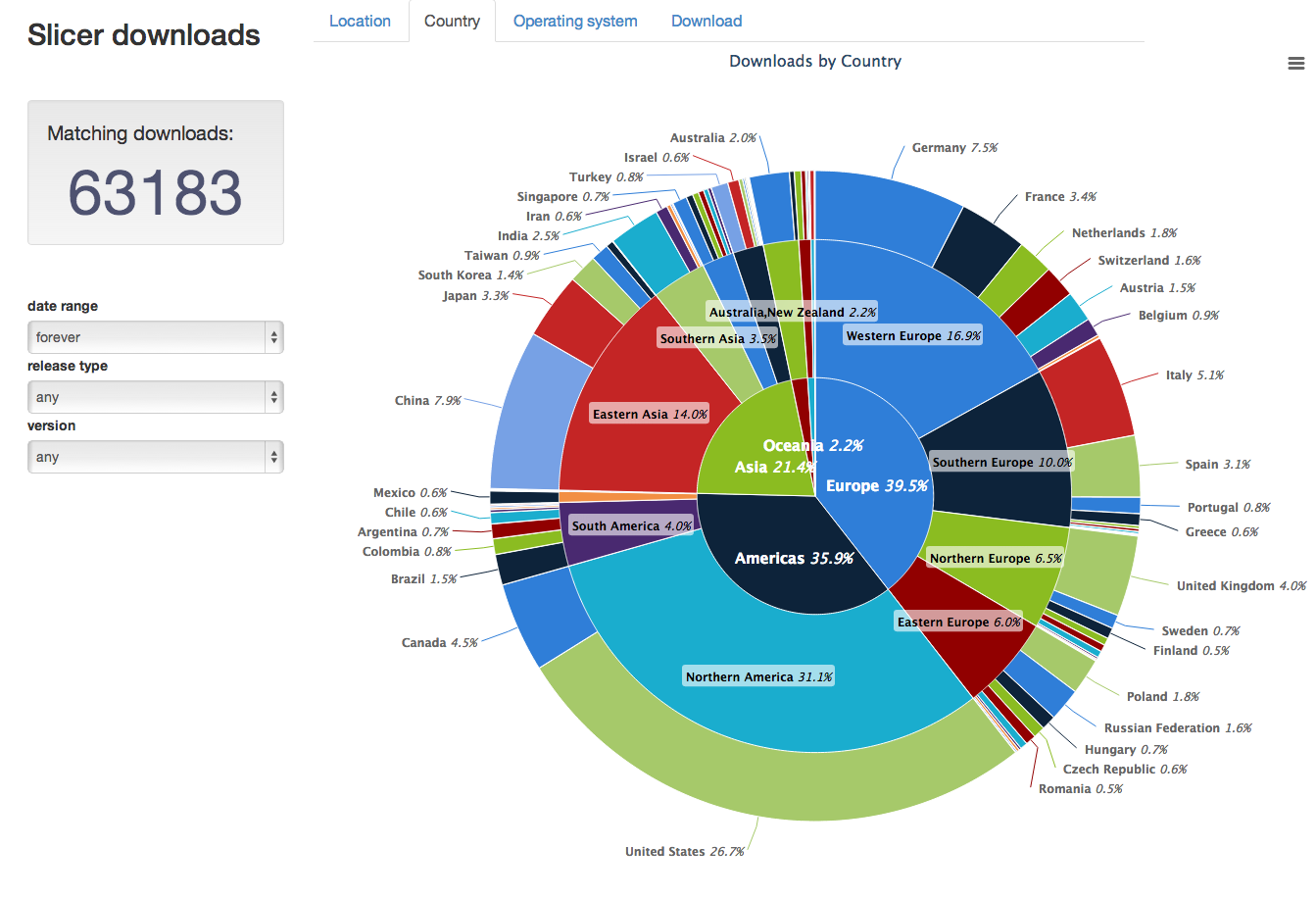Screen dimensions: 1316x898
Task: Select the Western Europe 16.9% segment
Action: pyautogui.click(x=913, y=336)
